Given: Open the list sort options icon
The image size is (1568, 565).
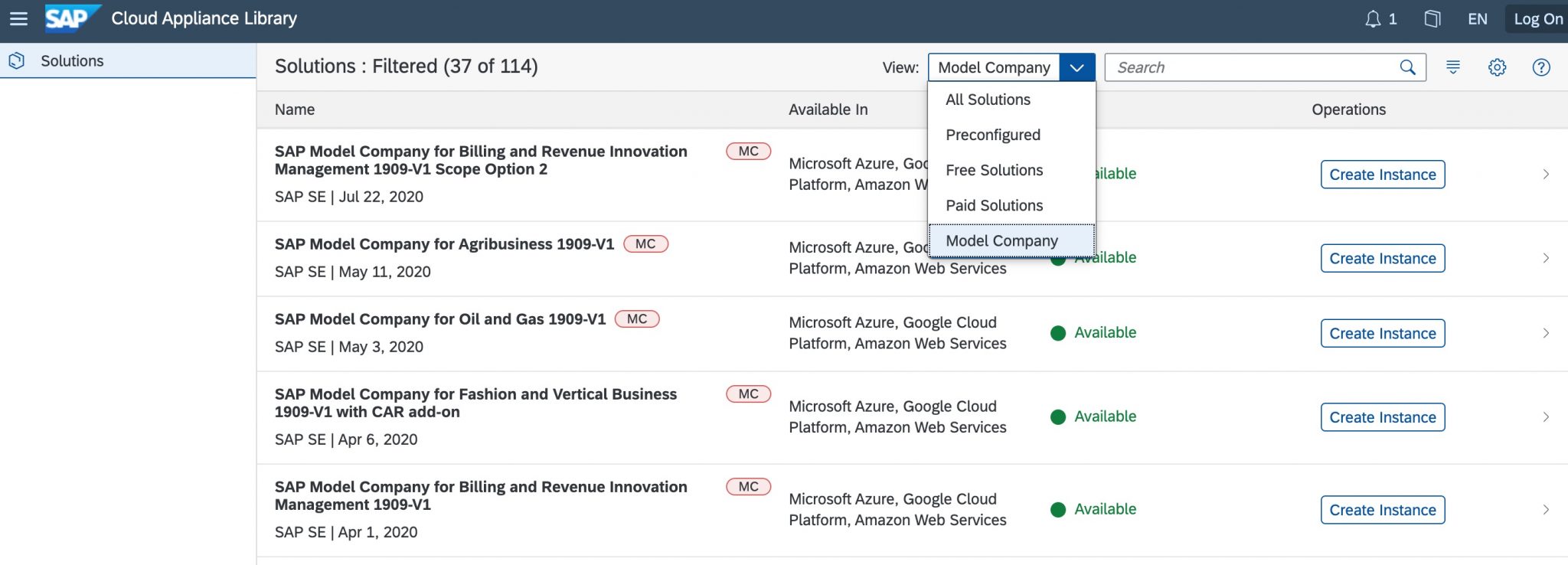Looking at the screenshot, I should tap(1452, 67).
